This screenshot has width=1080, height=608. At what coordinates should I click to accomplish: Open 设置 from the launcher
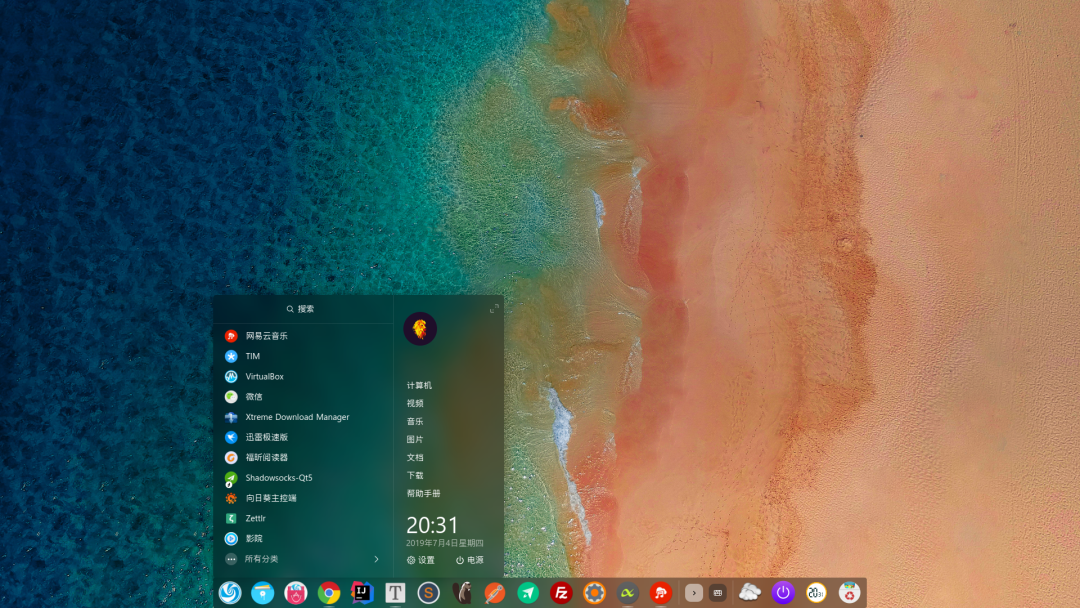419,560
